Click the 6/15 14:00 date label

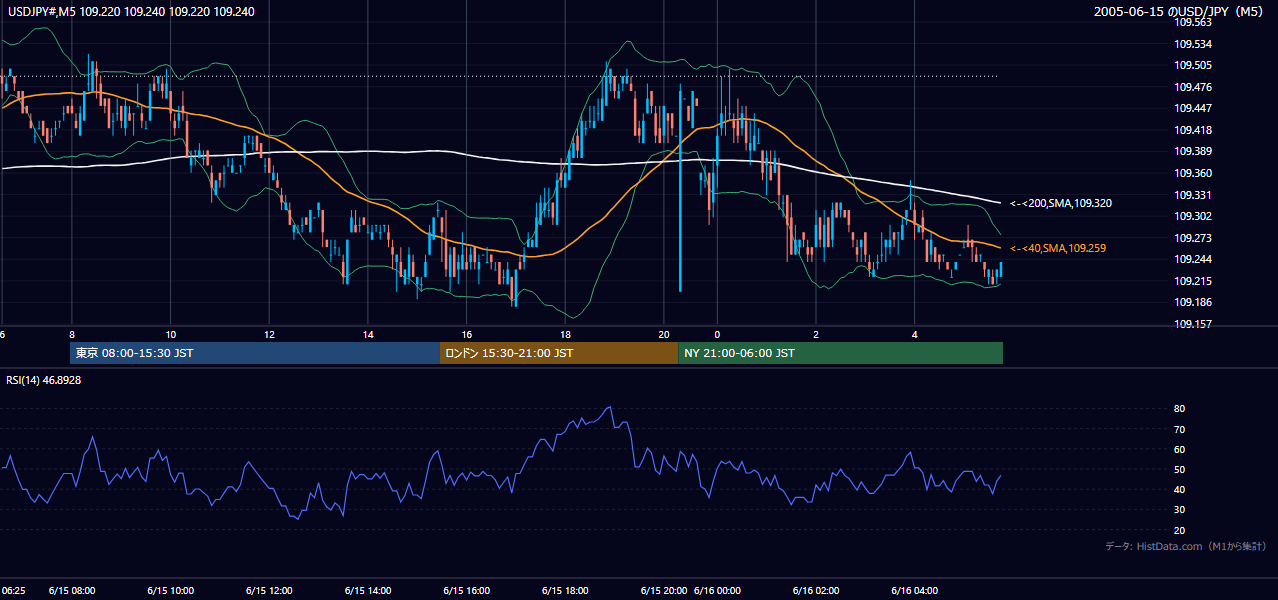point(369,591)
